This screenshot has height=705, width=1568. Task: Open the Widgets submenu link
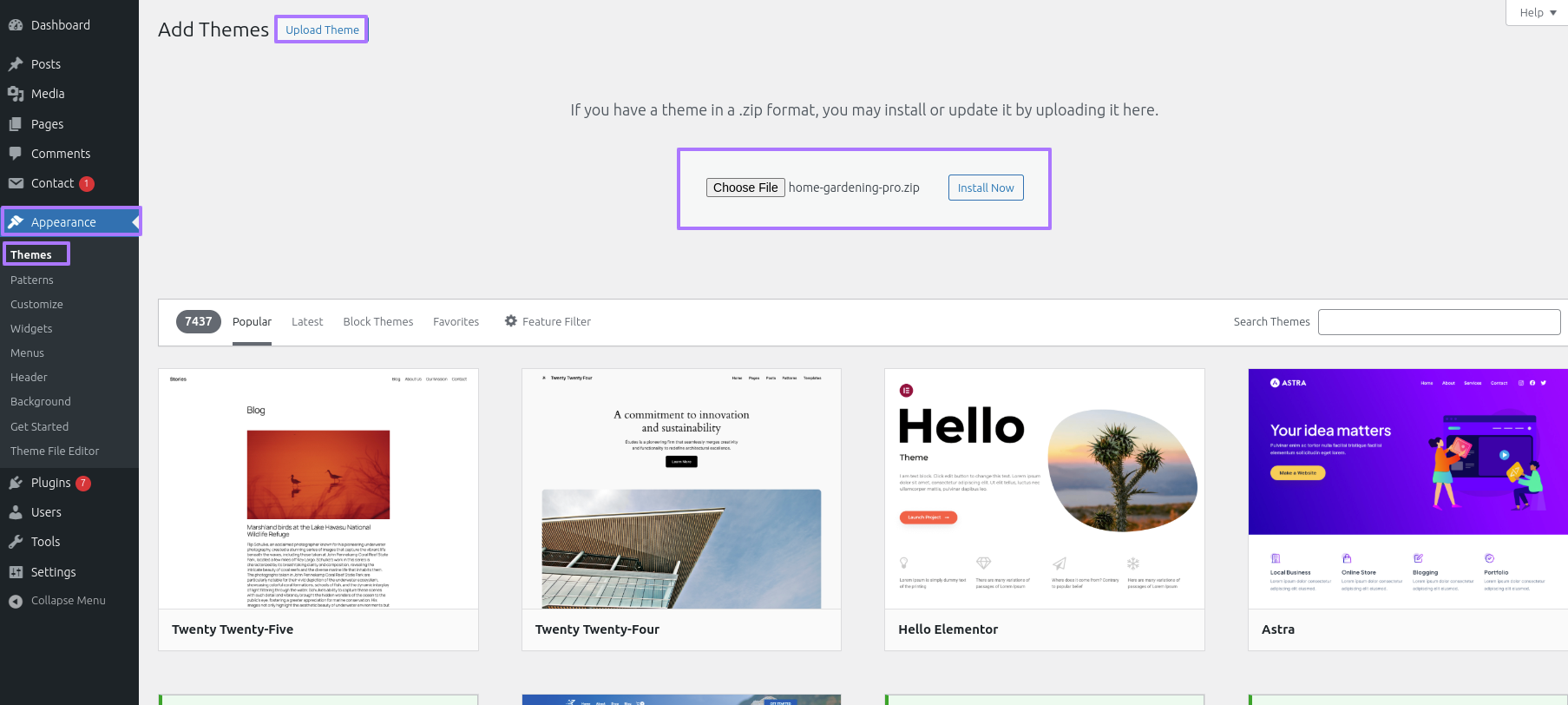[31, 328]
